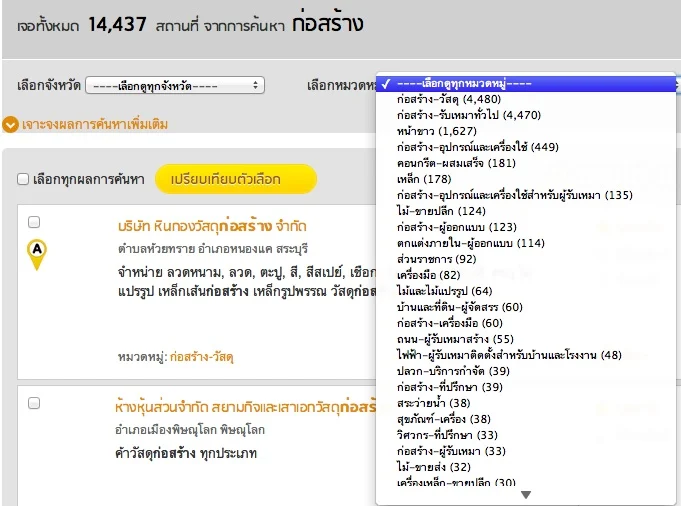Click the ก่อสร้าง-วัสดุ category link
The width and height of the screenshot is (681, 506).
click(x=202, y=357)
